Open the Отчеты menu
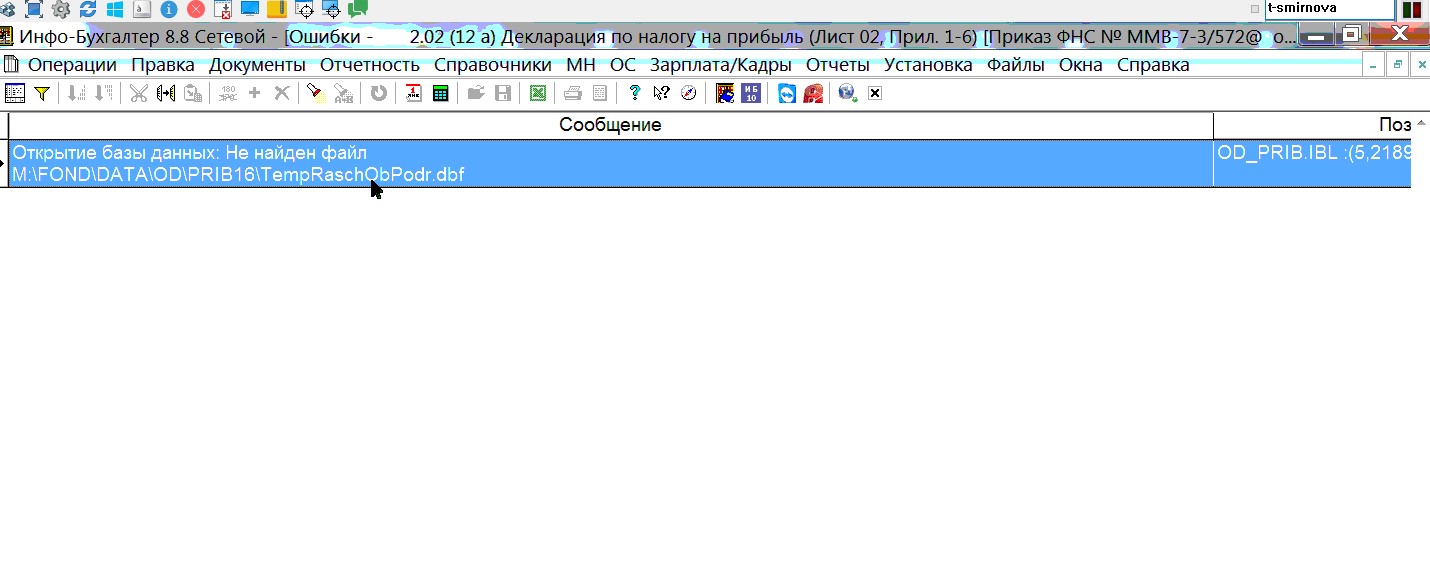The width and height of the screenshot is (1430, 564). point(838,65)
